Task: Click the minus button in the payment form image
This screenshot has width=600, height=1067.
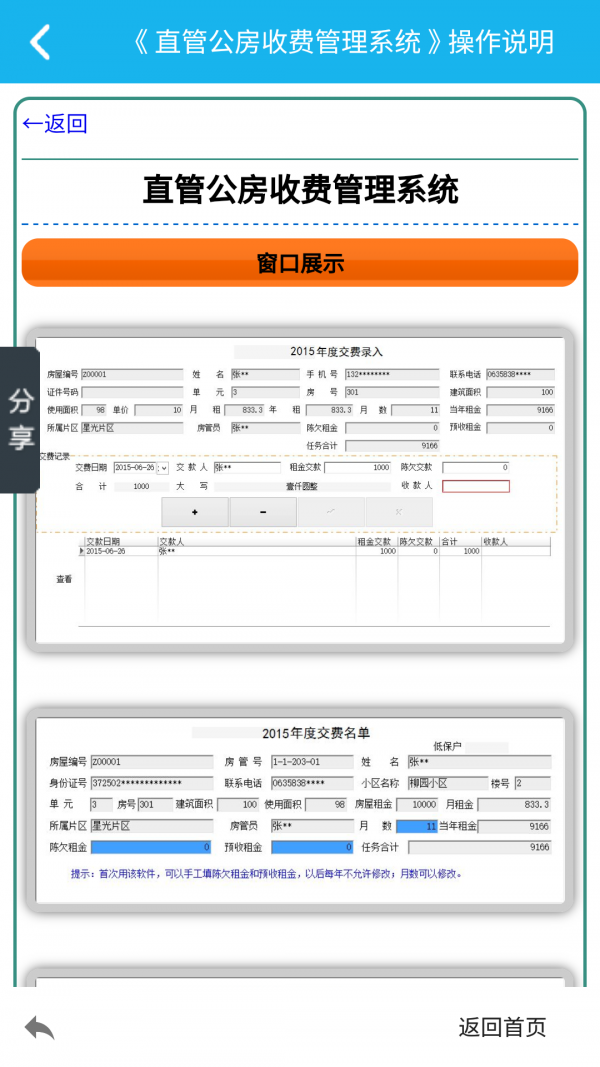Action: [x=263, y=512]
